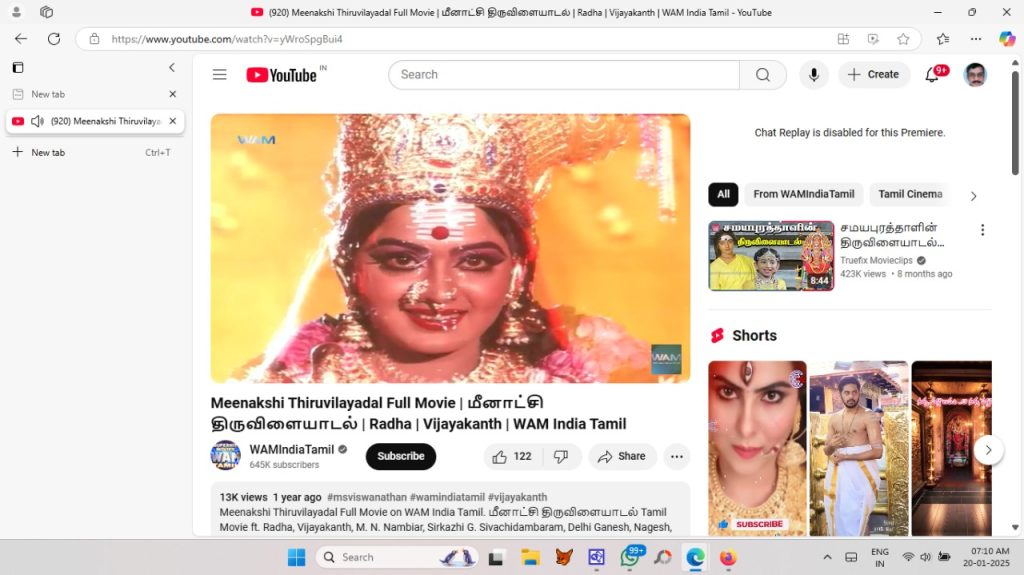Image resolution: width=1024 pixels, height=575 pixels.
Task: Open the second Short of man in dhoti
Action: (x=859, y=448)
